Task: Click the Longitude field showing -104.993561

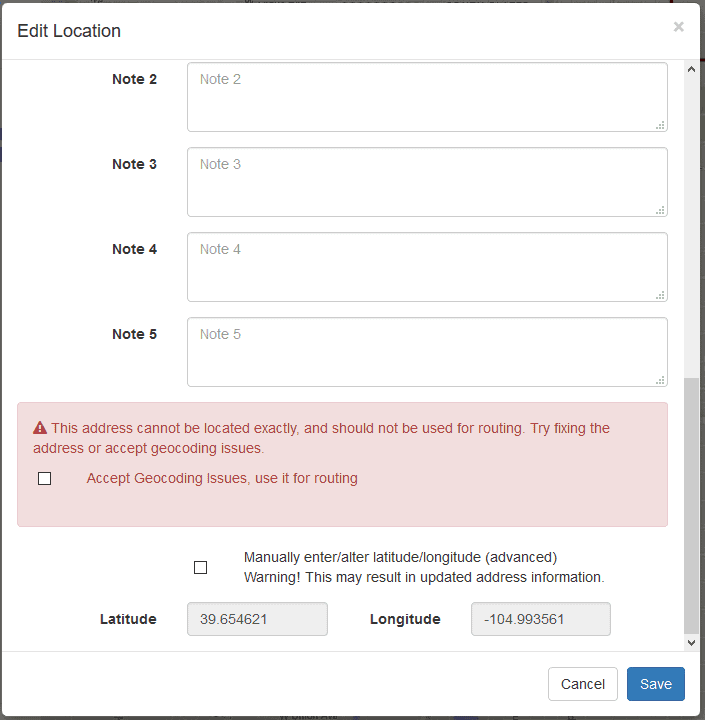Action: point(541,619)
